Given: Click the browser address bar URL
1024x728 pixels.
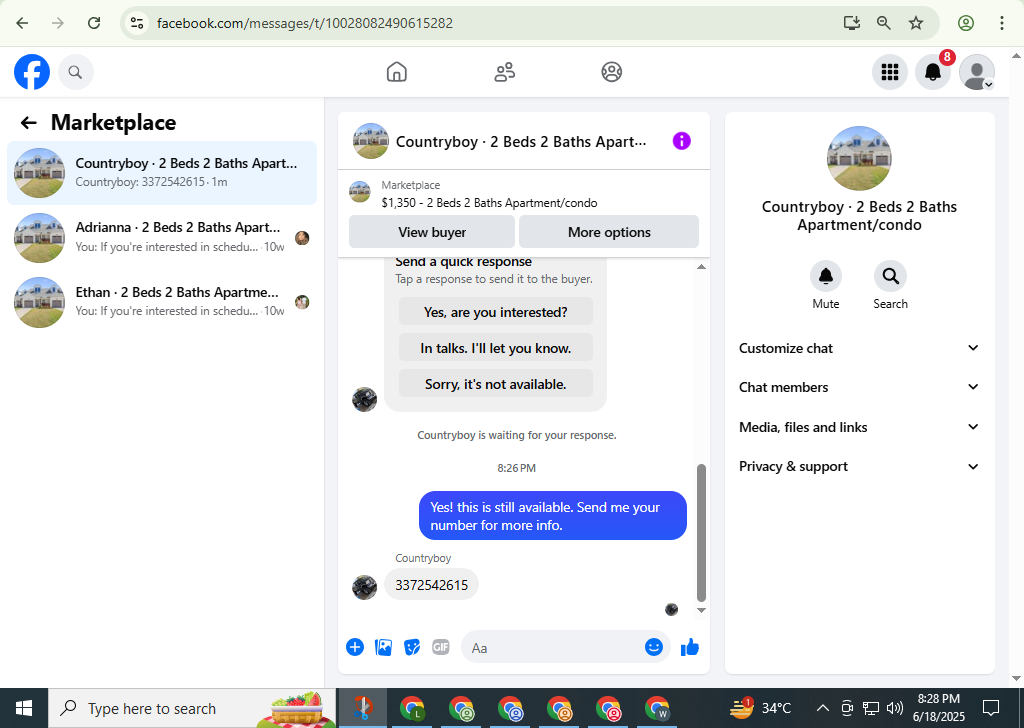Looking at the screenshot, I should [305, 24].
